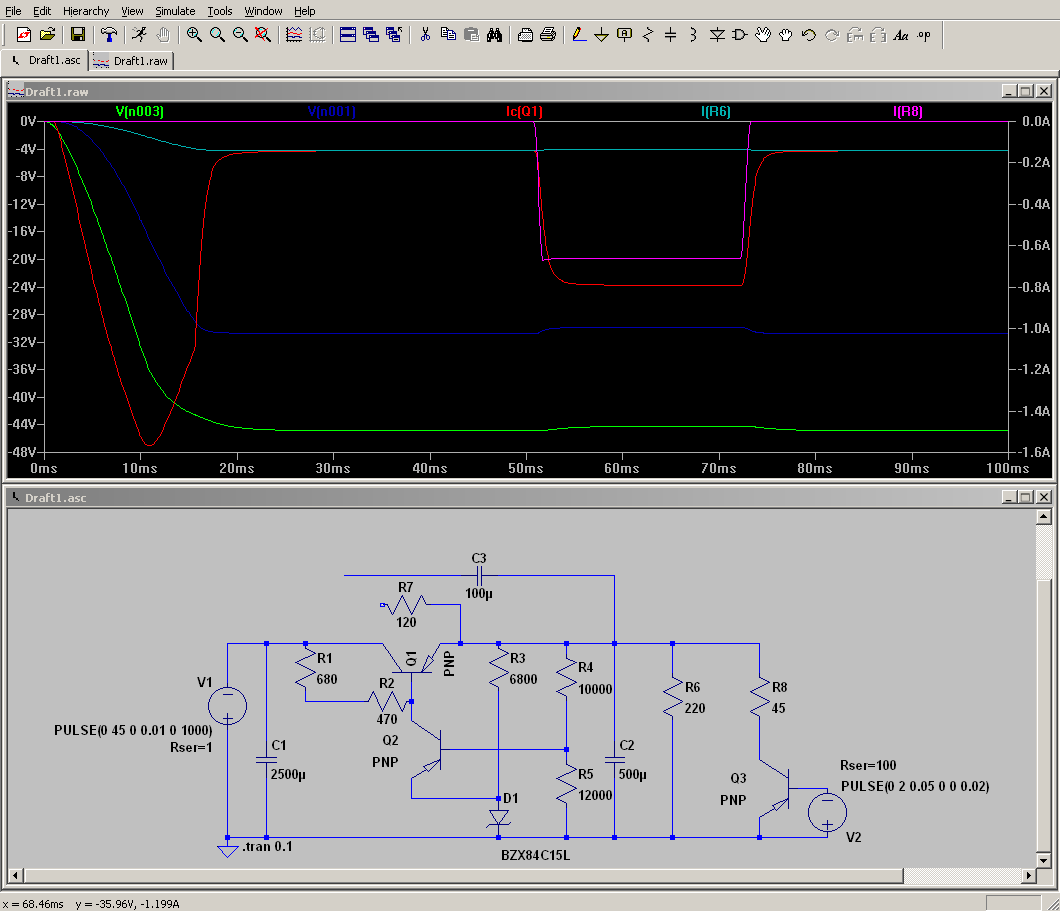Zoom to full extents with the crossed magnifier
The height and width of the screenshot is (911, 1060).
263,35
